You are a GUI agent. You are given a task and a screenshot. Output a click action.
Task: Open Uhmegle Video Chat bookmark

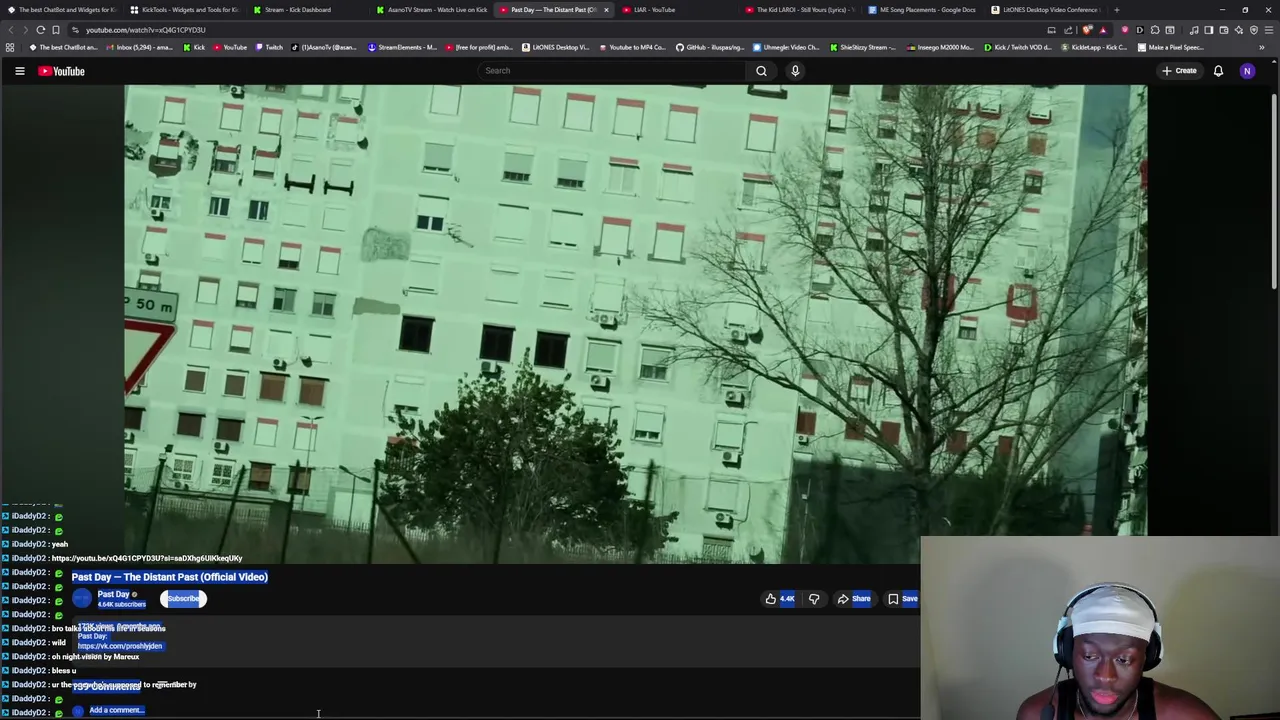(787, 47)
